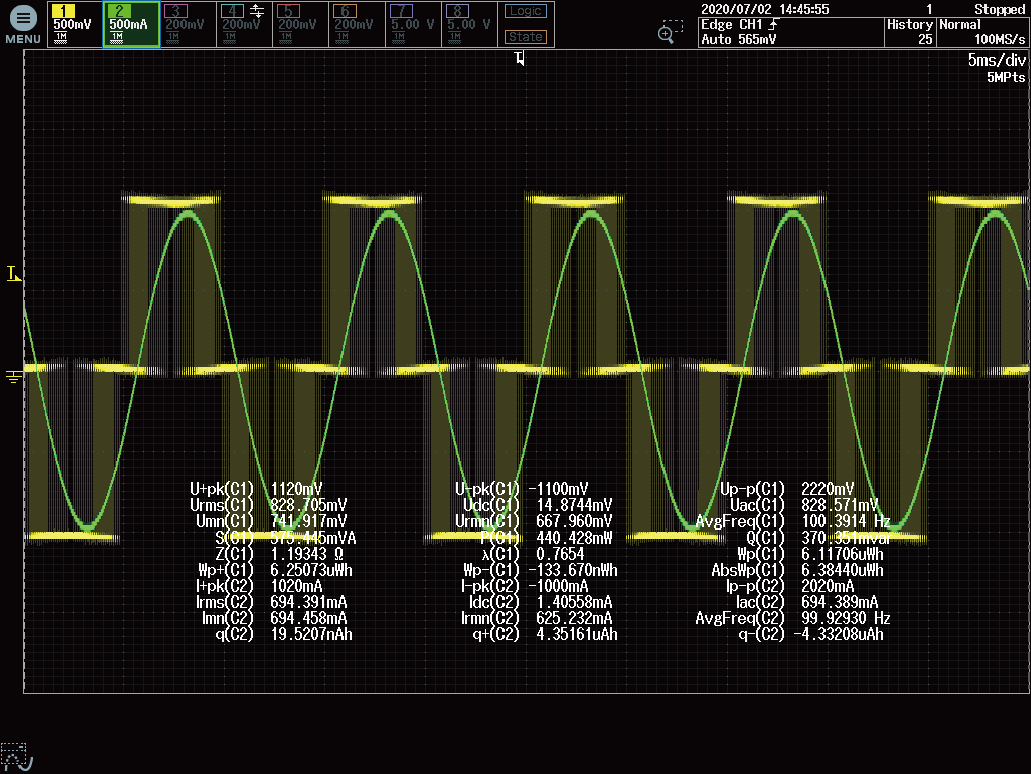
Task: Click the Z(C1) 1.19343 Ω measurement
Action: (x=279, y=554)
